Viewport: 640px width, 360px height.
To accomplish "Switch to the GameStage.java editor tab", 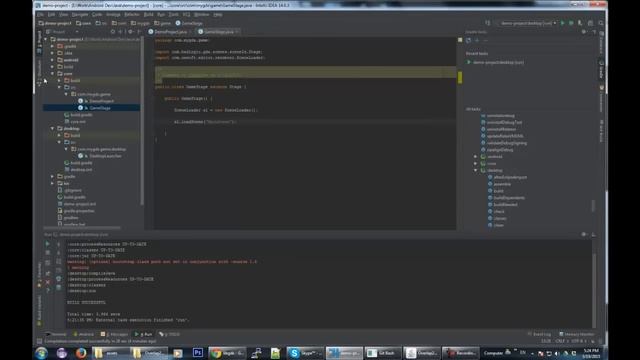I will [x=218, y=32].
